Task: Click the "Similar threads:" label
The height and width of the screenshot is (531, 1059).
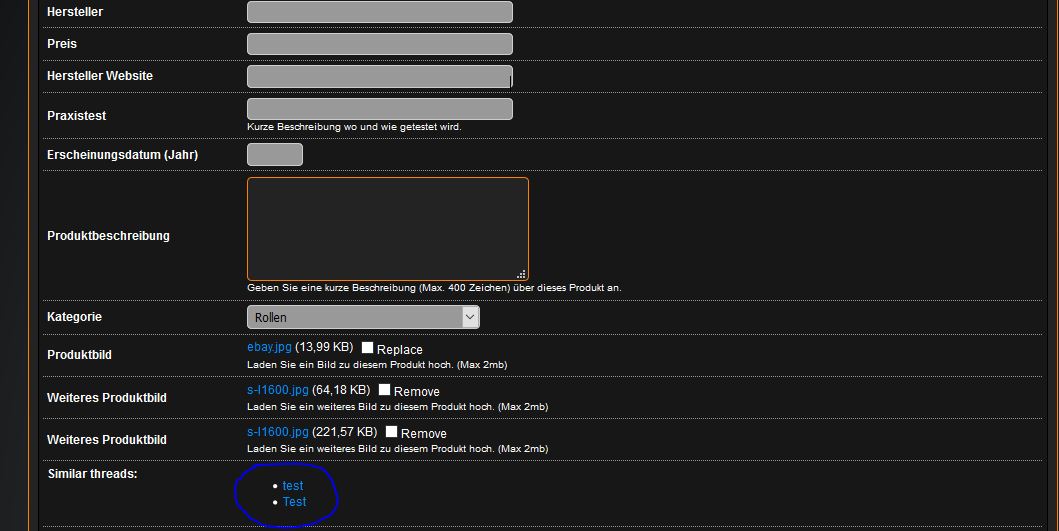Action: pyautogui.click(x=92, y=473)
